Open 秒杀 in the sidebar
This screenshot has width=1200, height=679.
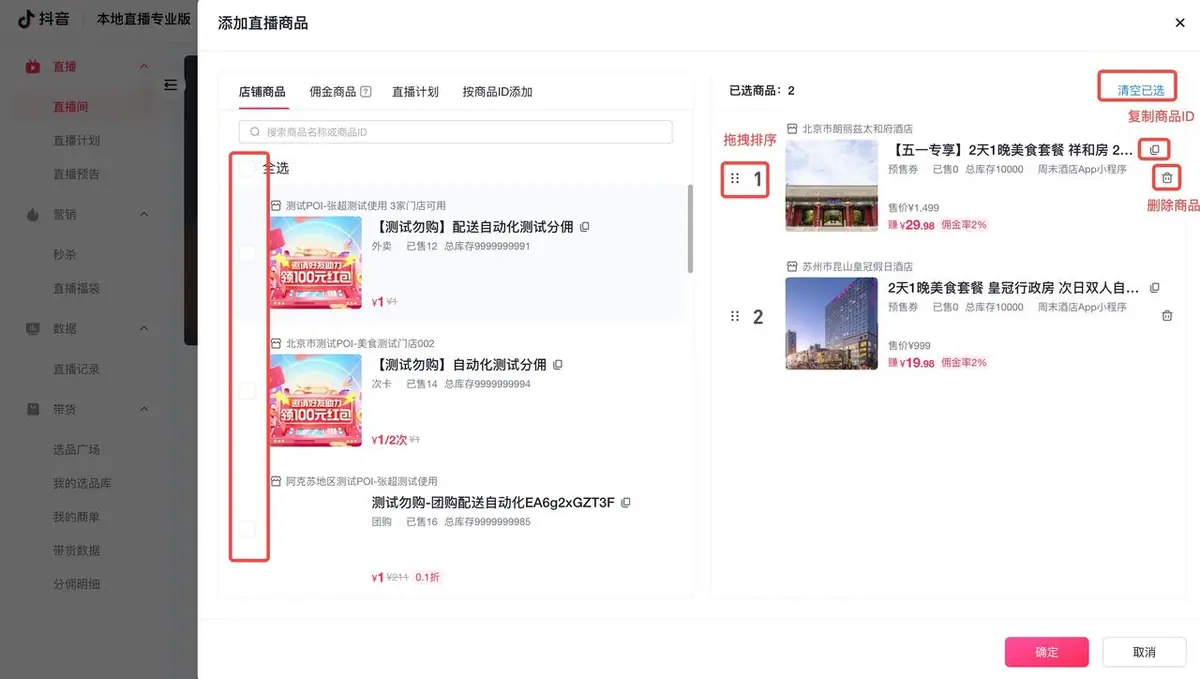pyautogui.click(x=65, y=255)
